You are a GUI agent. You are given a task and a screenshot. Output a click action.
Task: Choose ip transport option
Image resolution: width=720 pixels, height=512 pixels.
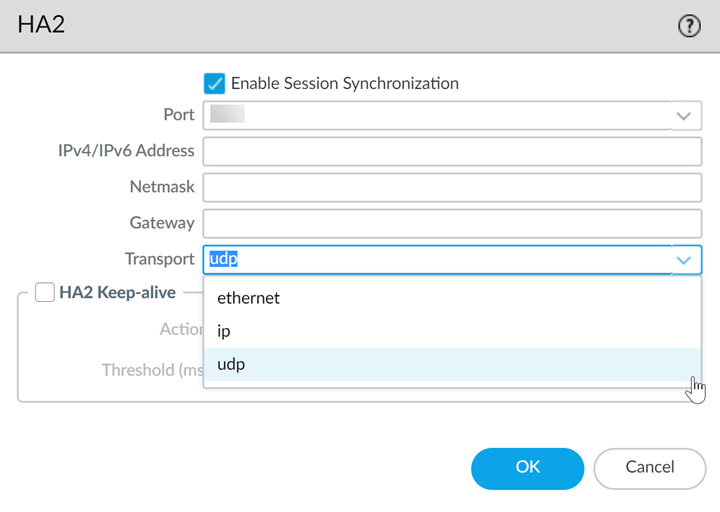(x=224, y=331)
